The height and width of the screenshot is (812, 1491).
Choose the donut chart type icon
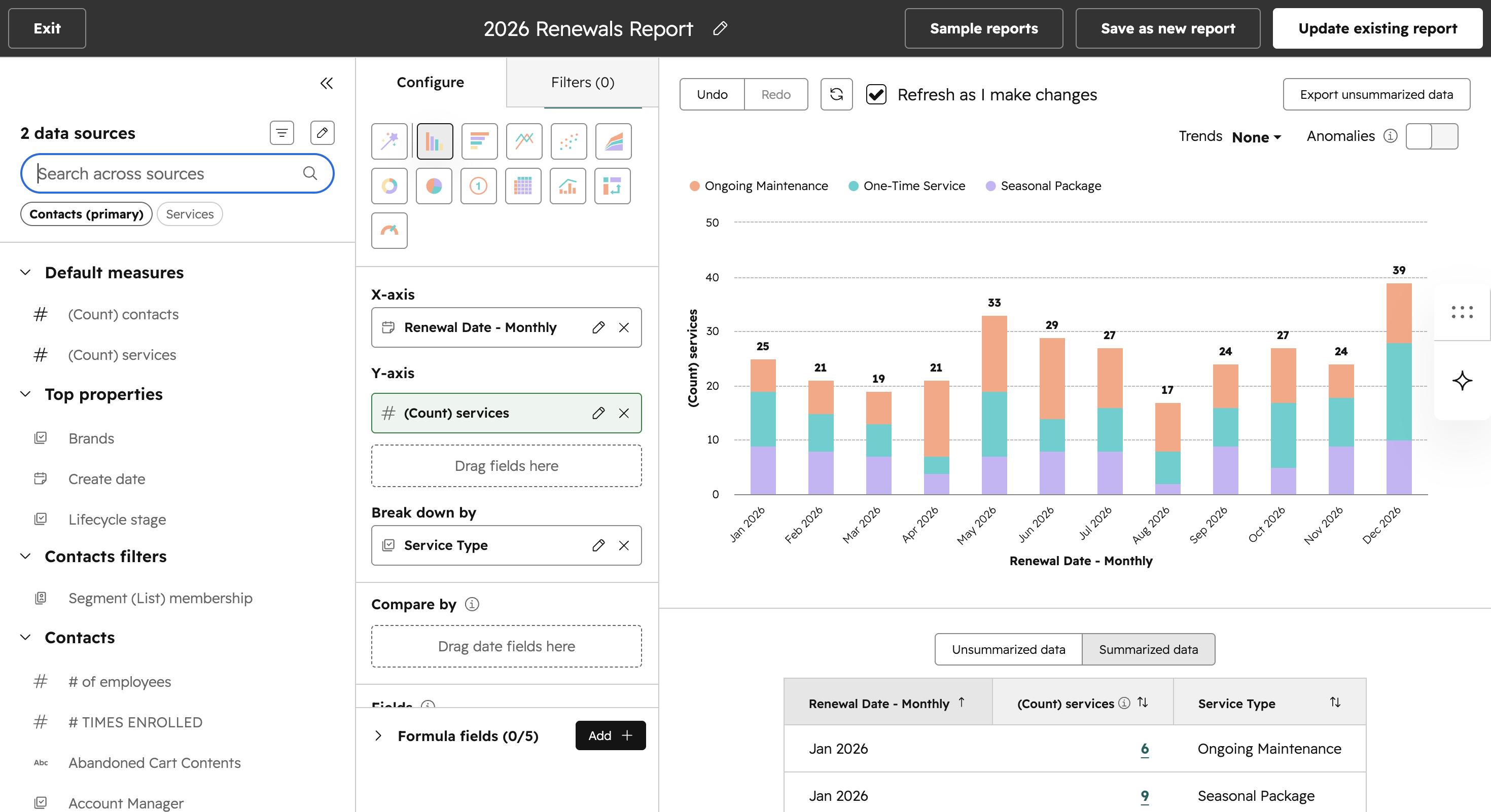[389, 186]
